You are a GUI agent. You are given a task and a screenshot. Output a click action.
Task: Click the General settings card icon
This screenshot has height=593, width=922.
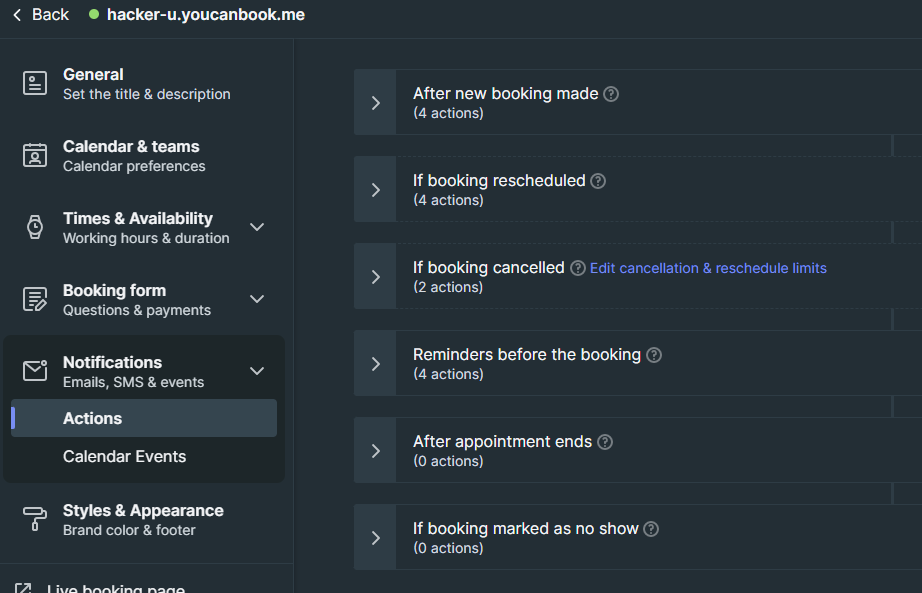pos(35,83)
